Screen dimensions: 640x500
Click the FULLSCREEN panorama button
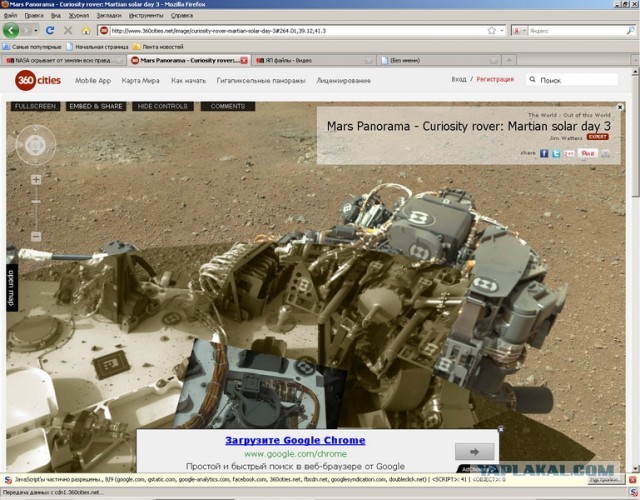(x=36, y=106)
